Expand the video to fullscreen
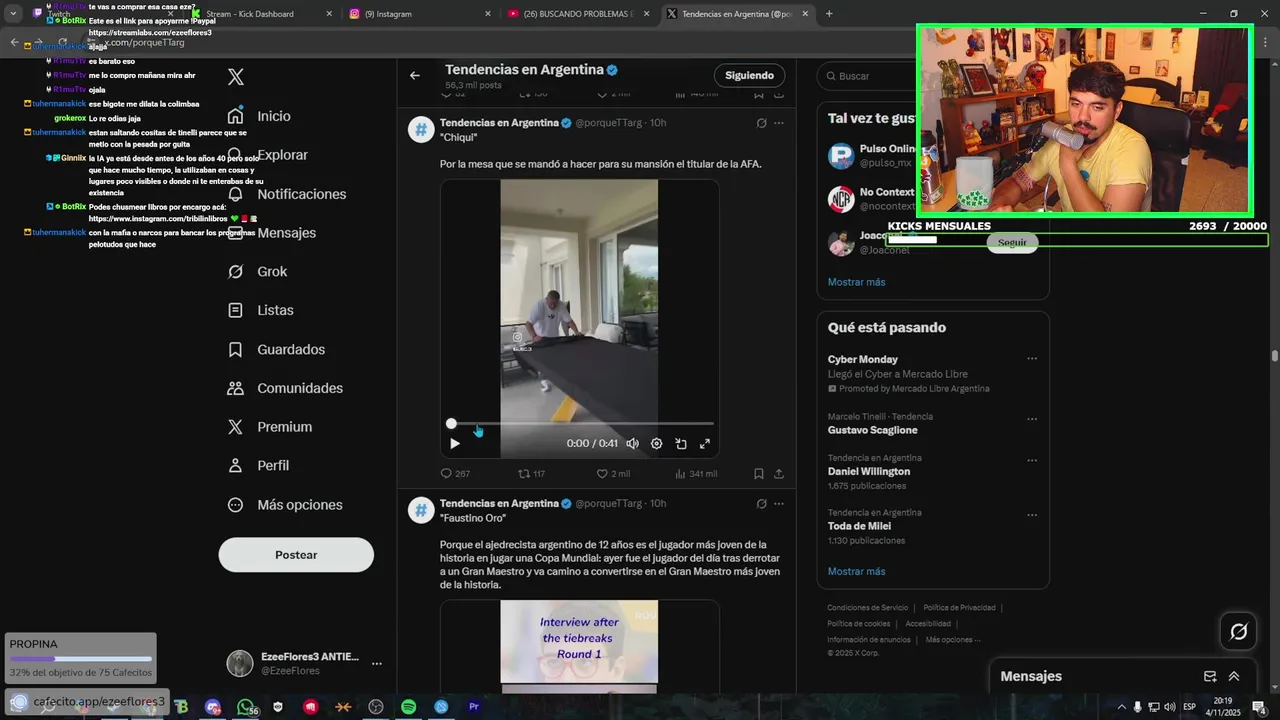The height and width of the screenshot is (720, 1280). [x=705, y=444]
